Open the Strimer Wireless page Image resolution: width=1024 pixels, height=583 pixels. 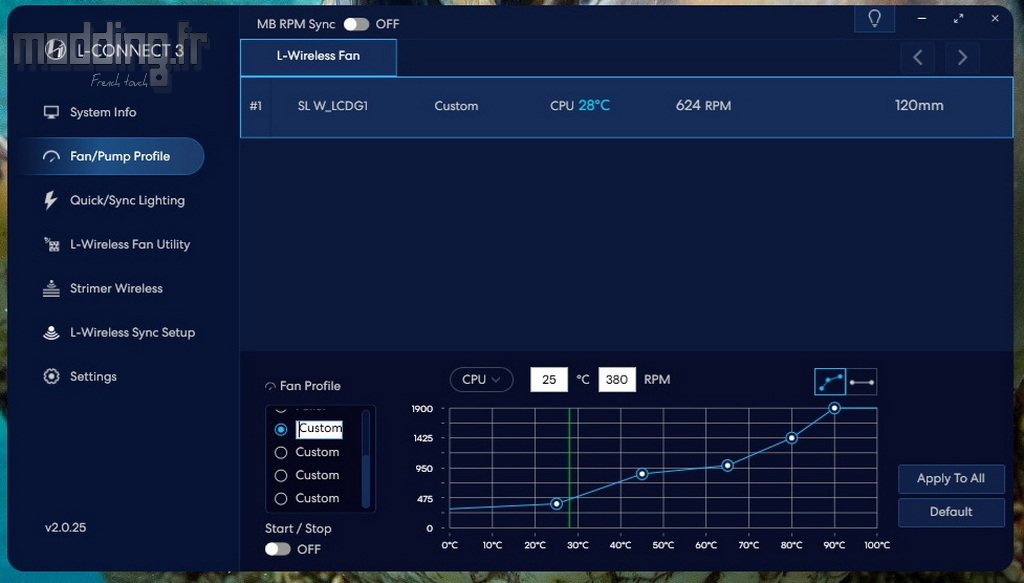coord(116,288)
